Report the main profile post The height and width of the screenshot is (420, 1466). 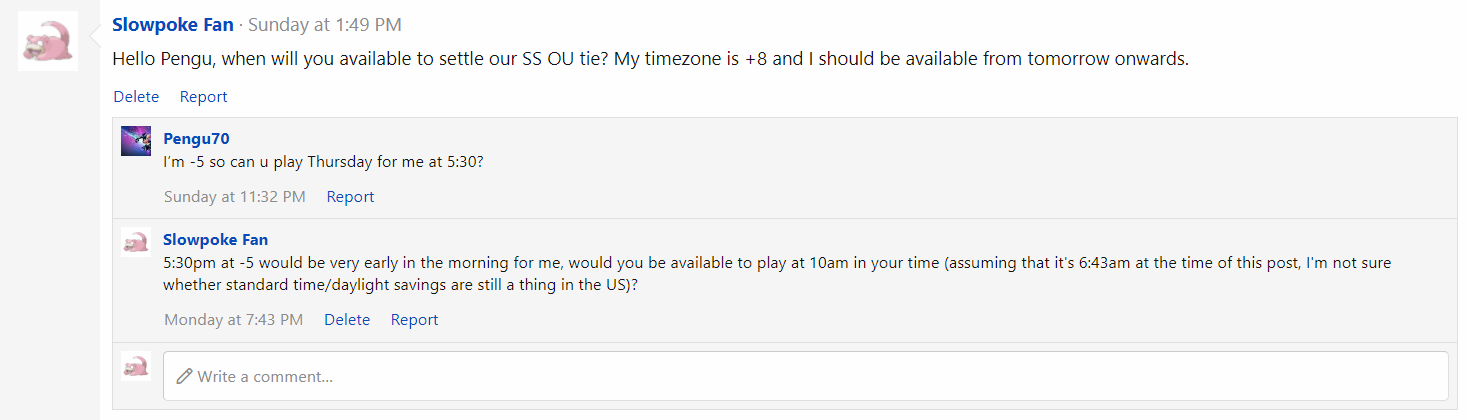click(x=203, y=97)
